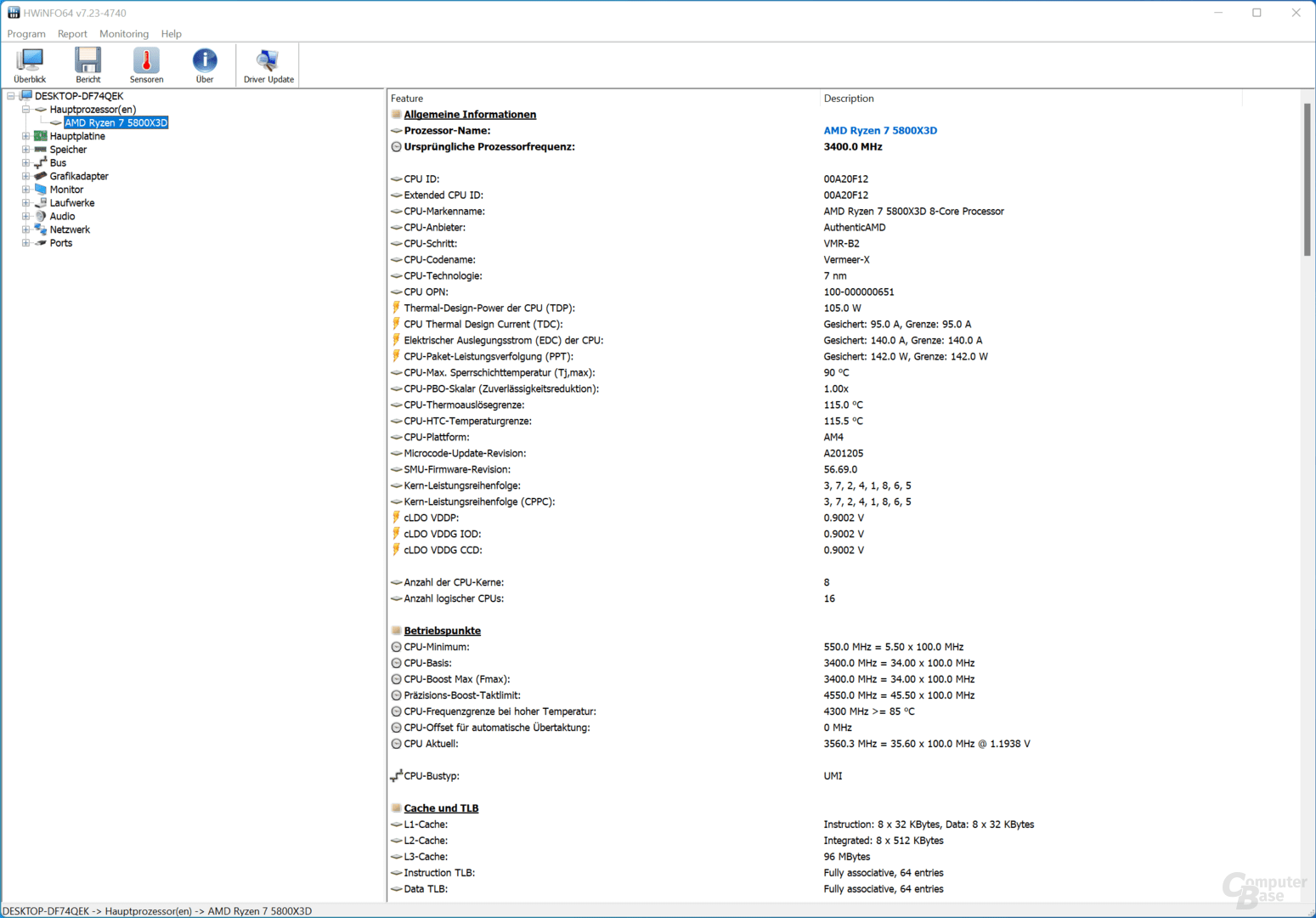1316x918 pixels.
Task: Expand the Bus node
Action: pyautogui.click(x=25, y=162)
